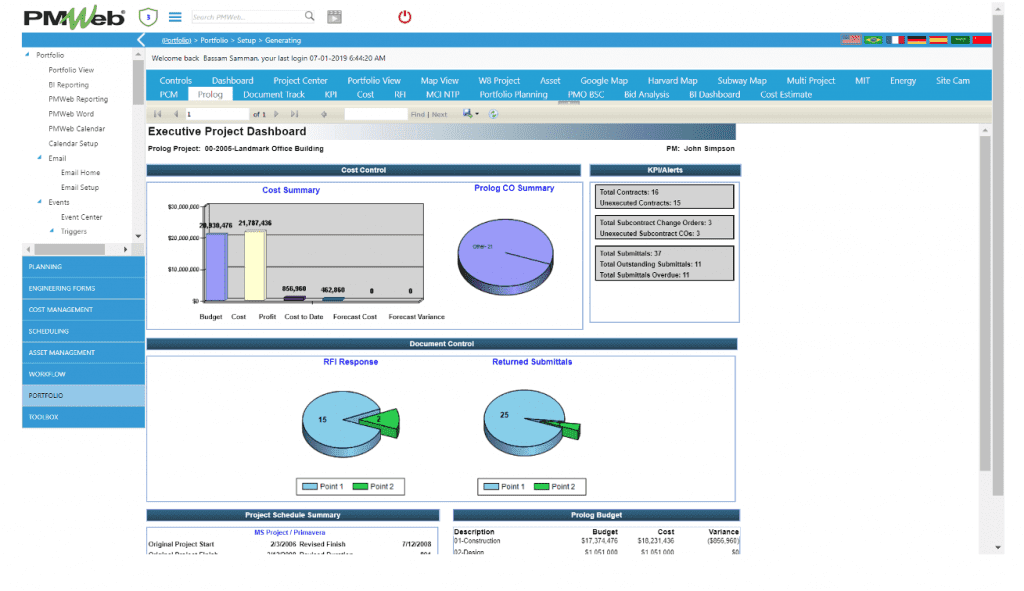1024x591 pixels.
Task: Collapse sidebar with the left chevron
Action: pyautogui.click(x=141, y=40)
